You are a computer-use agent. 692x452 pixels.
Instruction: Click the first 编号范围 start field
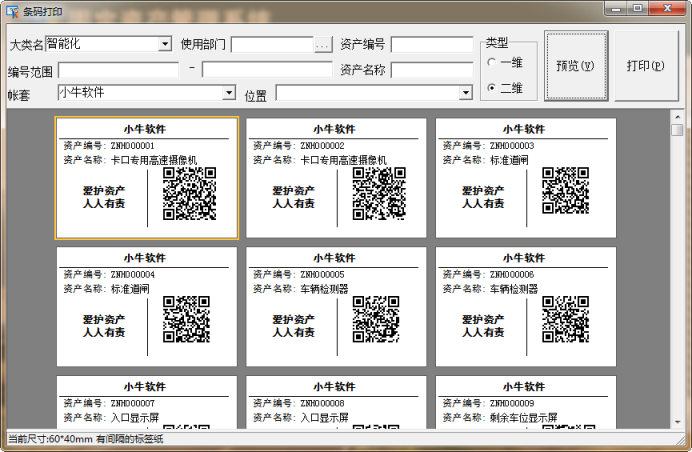point(118,70)
